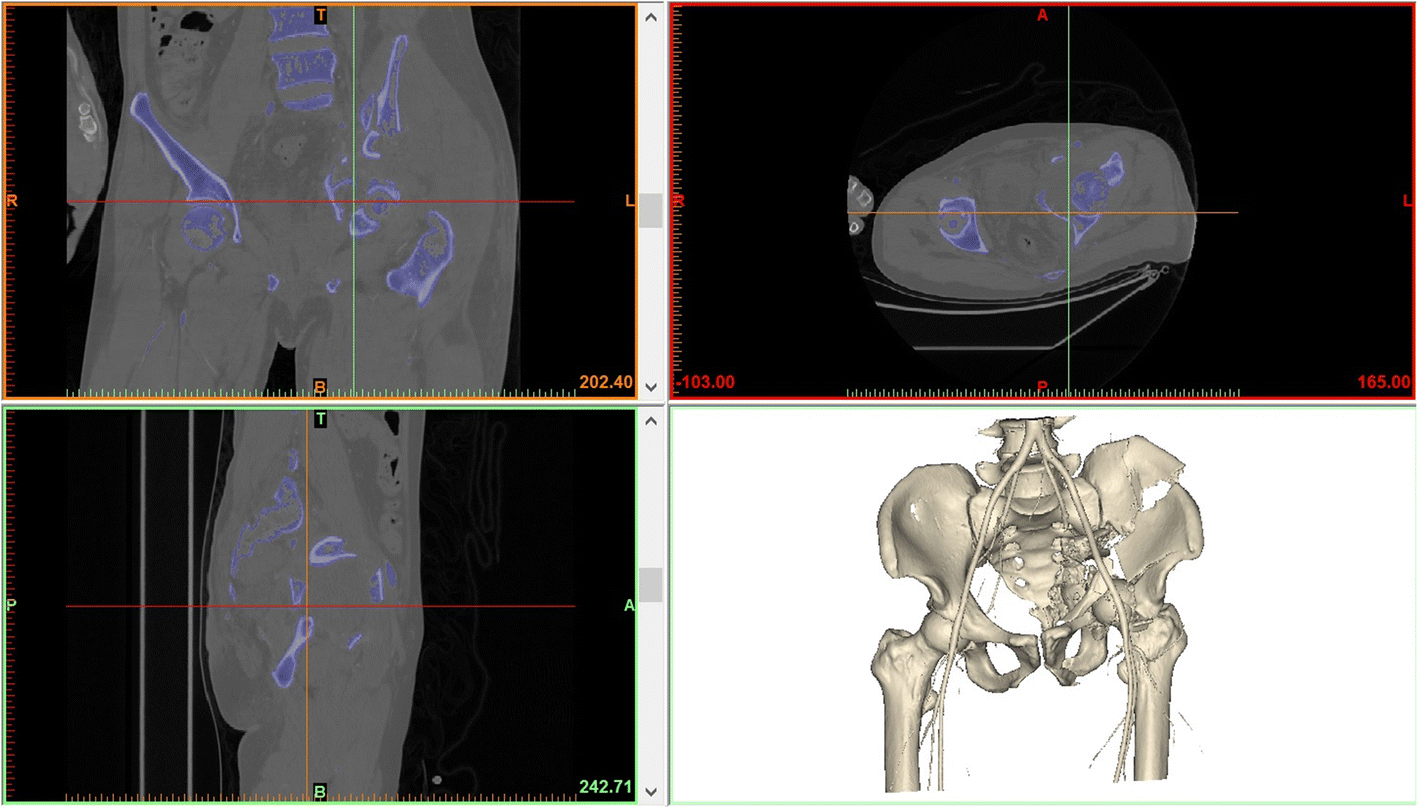Click the sagittal view scroll-down arrow

650,791
